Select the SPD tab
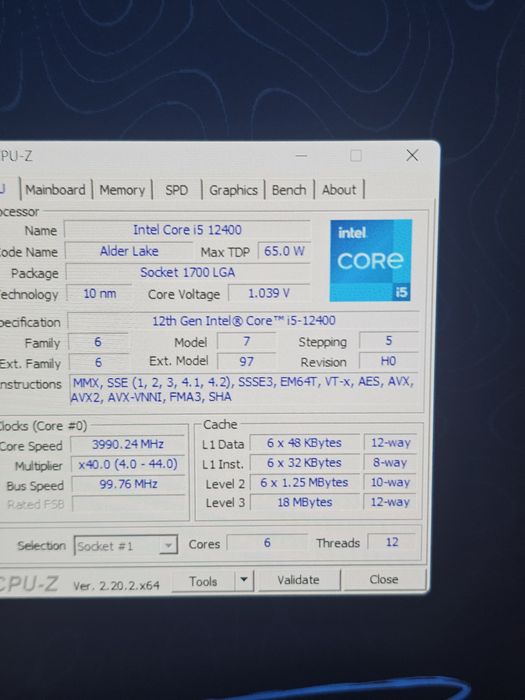 coord(177,190)
